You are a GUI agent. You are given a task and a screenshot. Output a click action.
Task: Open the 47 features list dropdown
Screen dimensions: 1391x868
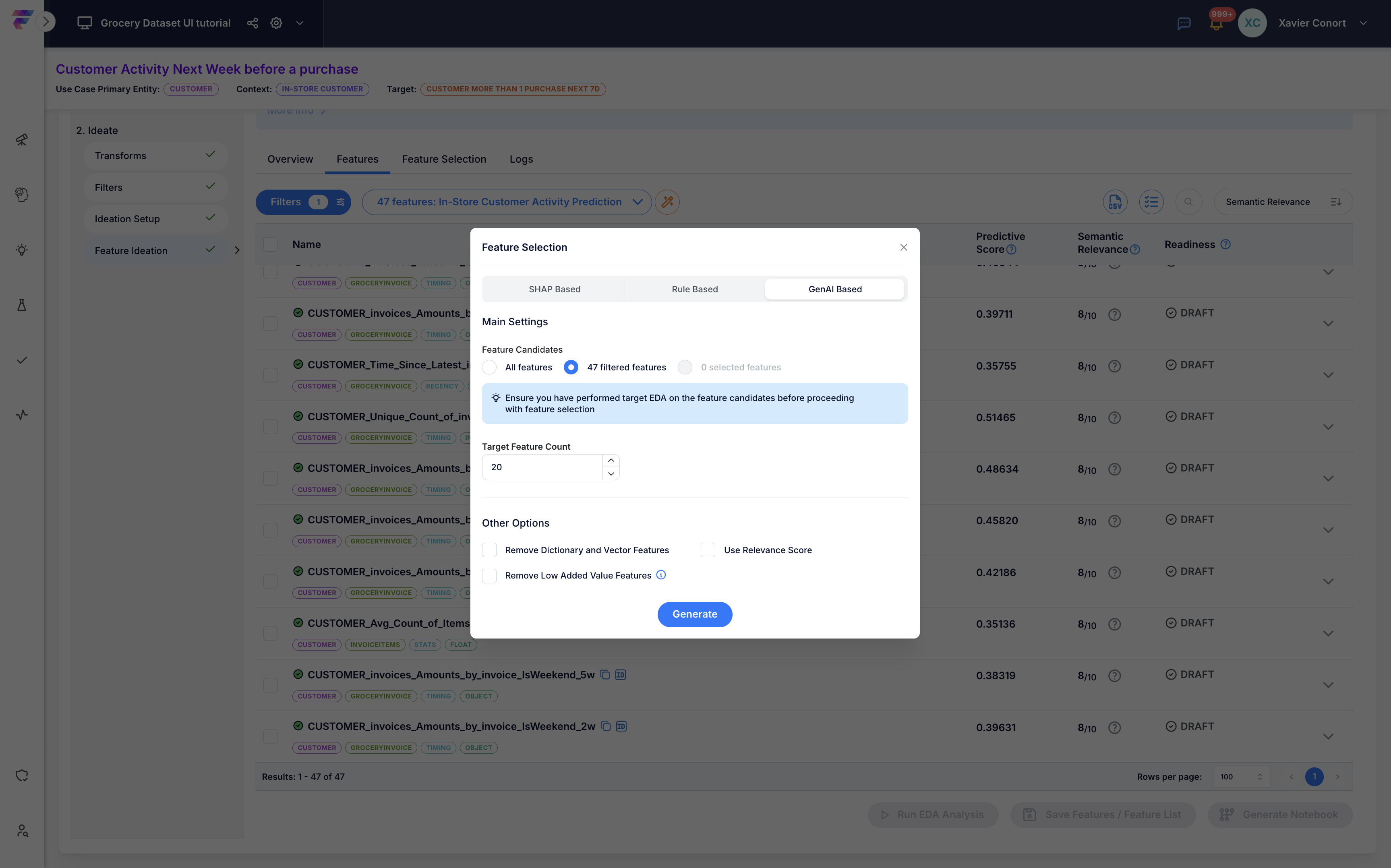pyautogui.click(x=506, y=202)
